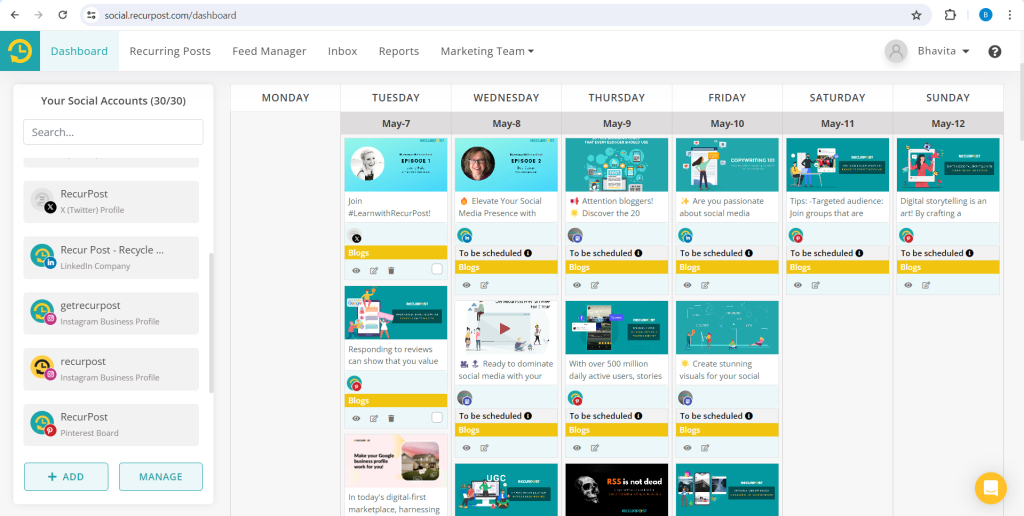The image size is (1024, 516).
Task: Reload the page in the browser
Action: coord(63,15)
